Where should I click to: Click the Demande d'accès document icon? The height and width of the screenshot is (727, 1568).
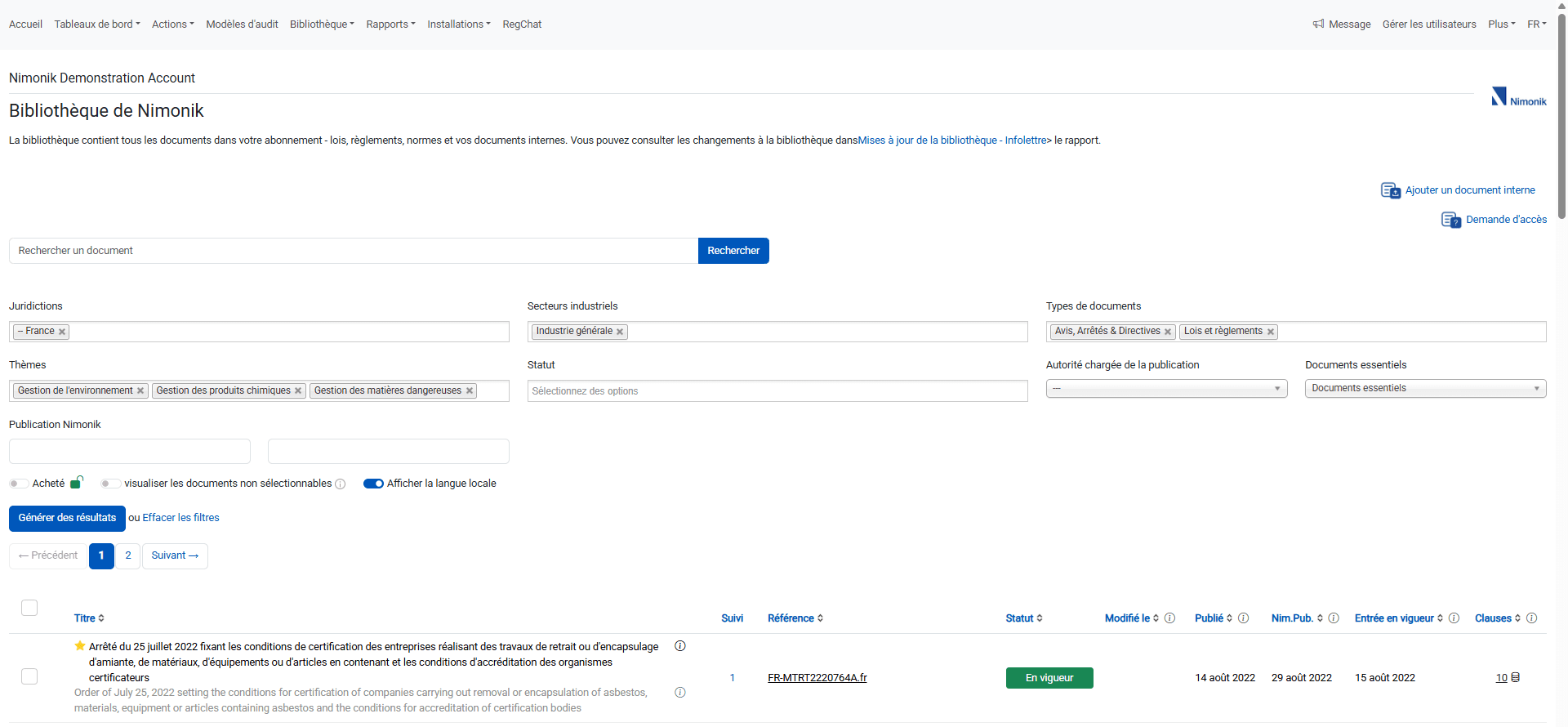pos(1451,220)
